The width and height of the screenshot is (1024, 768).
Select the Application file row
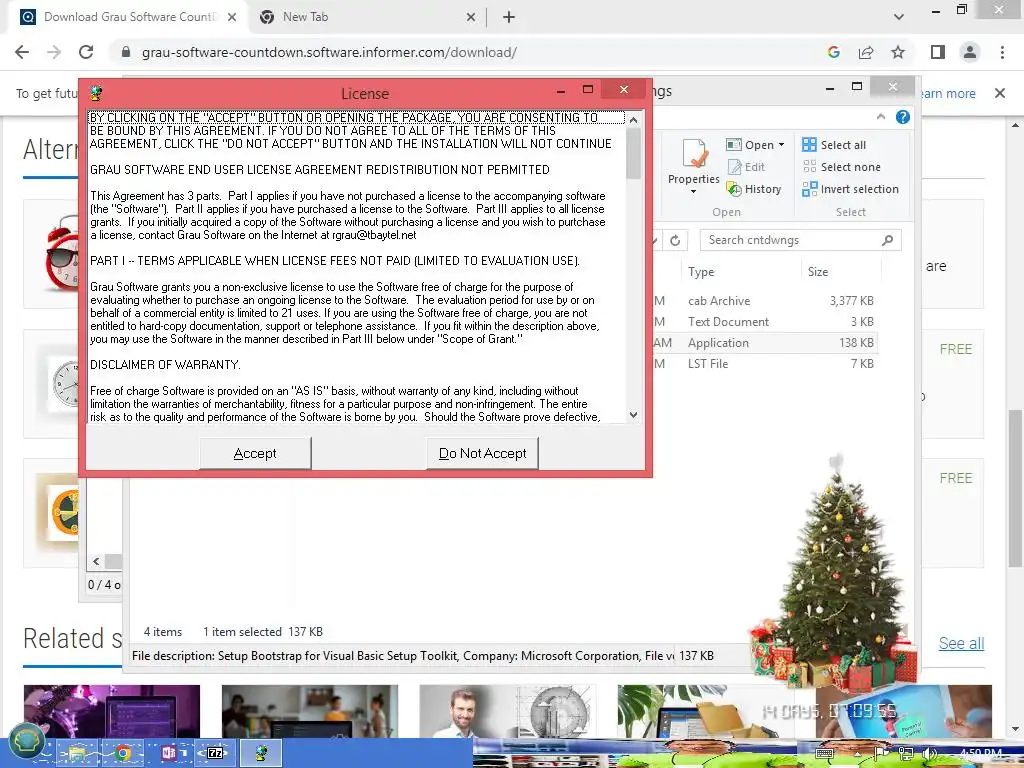pyautogui.click(x=764, y=343)
